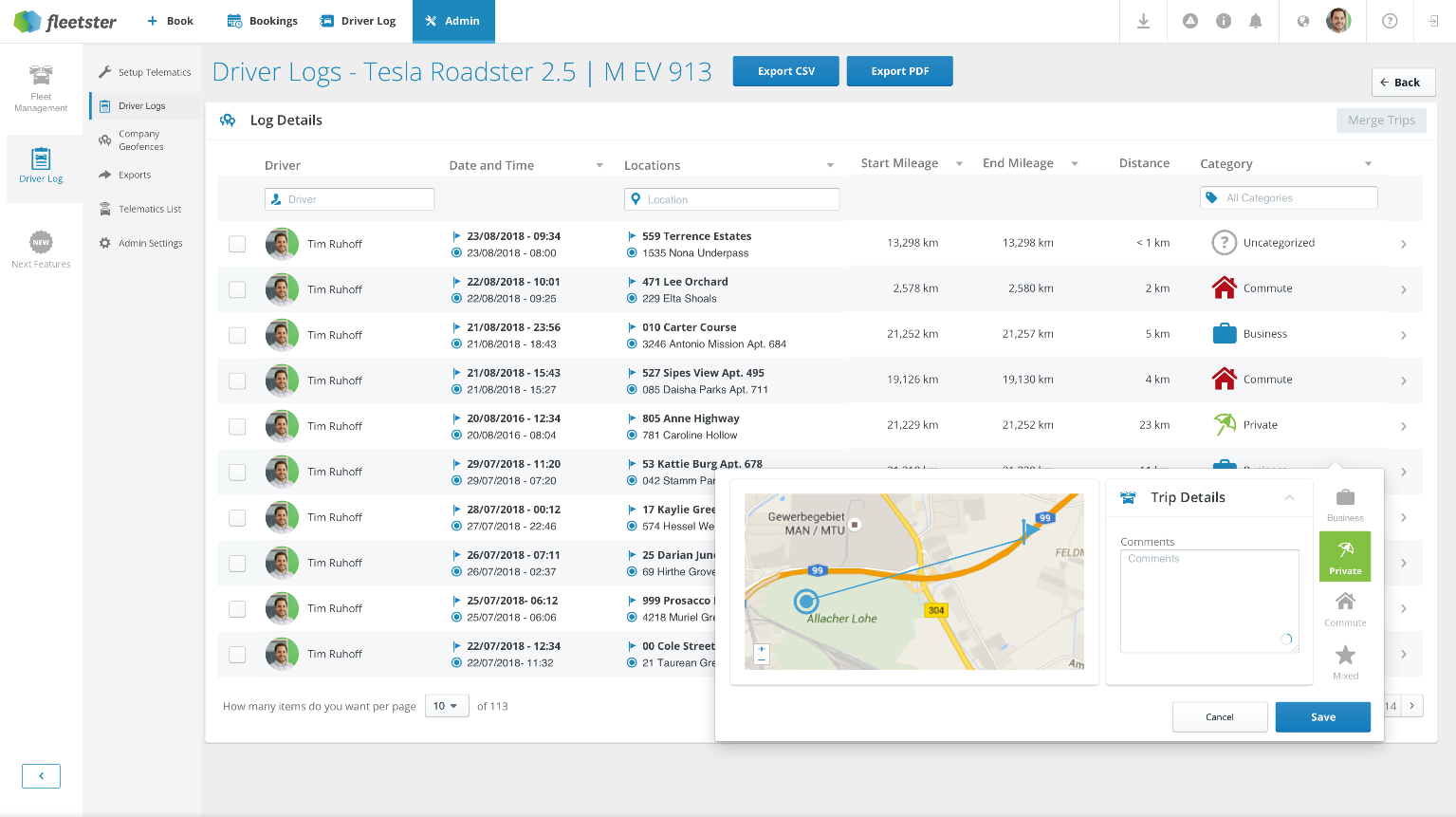Tick the checkbox for 25 Darian trip
The height and width of the screenshot is (817, 1456).
point(237,563)
